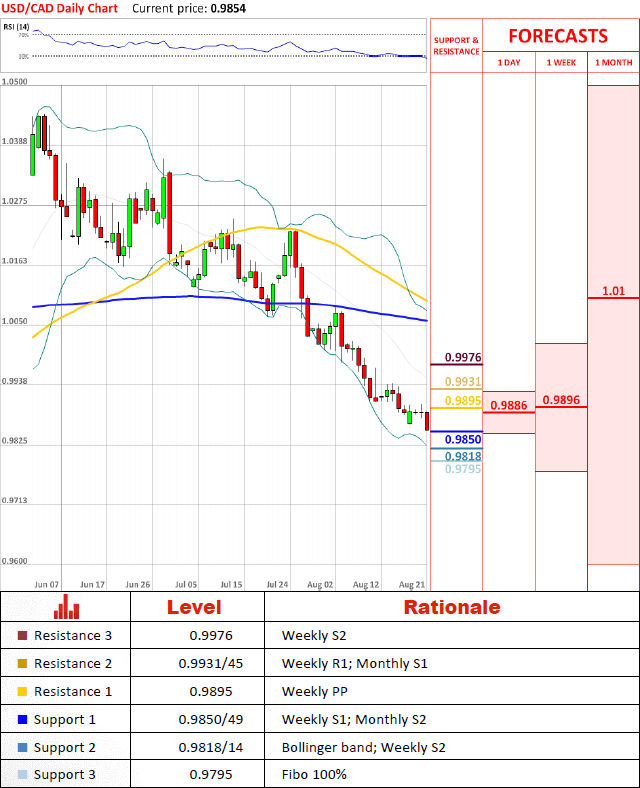Click the 1.0500 price axis label
Viewport: 640px width, 788px height.
click(14, 81)
